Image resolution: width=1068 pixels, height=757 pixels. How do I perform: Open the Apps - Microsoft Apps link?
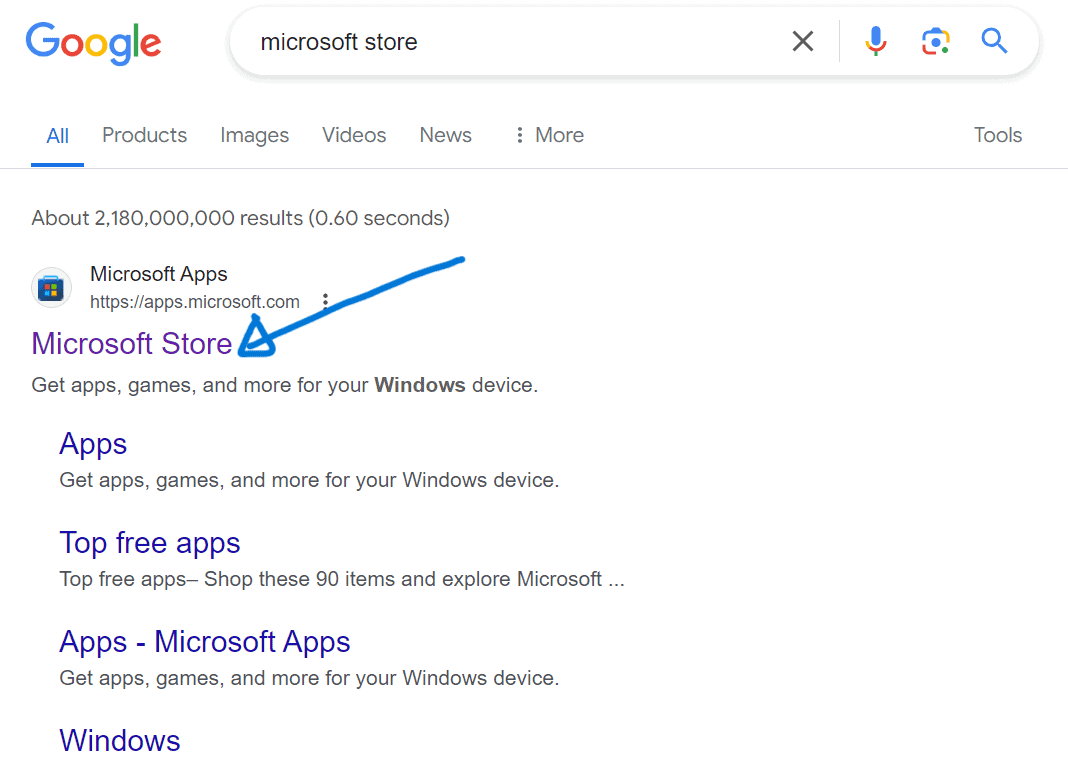(x=204, y=641)
